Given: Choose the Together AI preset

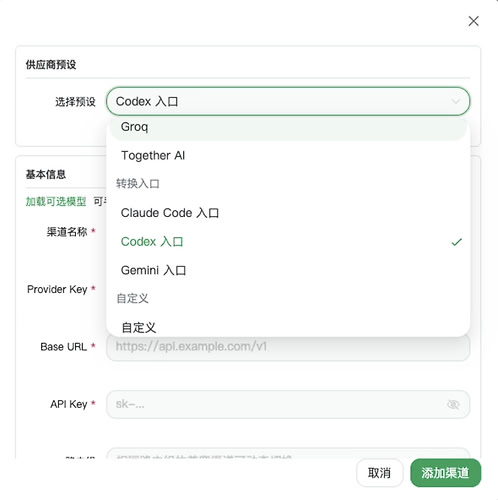Looking at the screenshot, I should pyautogui.click(x=288, y=156).
